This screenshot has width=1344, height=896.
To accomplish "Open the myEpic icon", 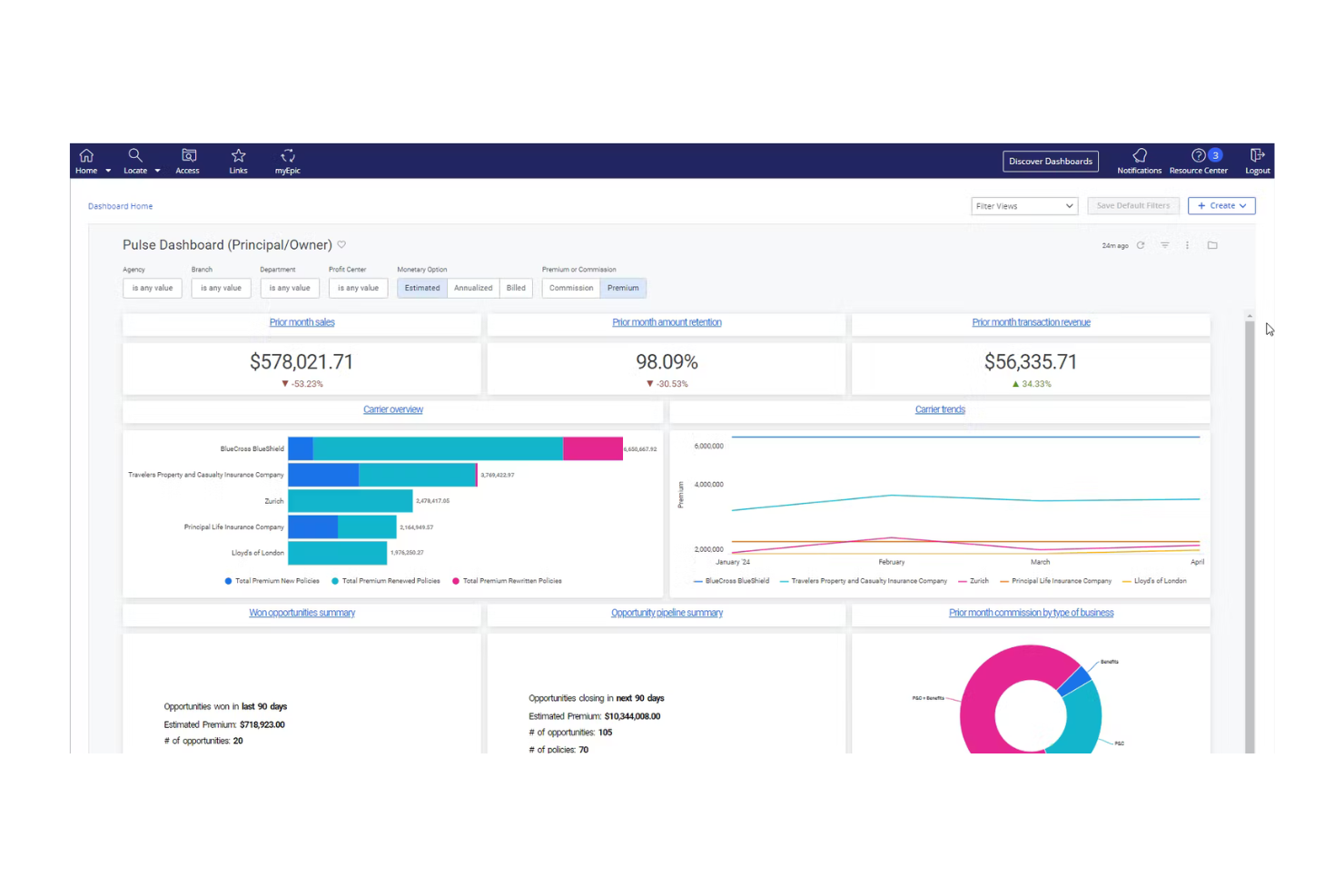I will 288,155.
